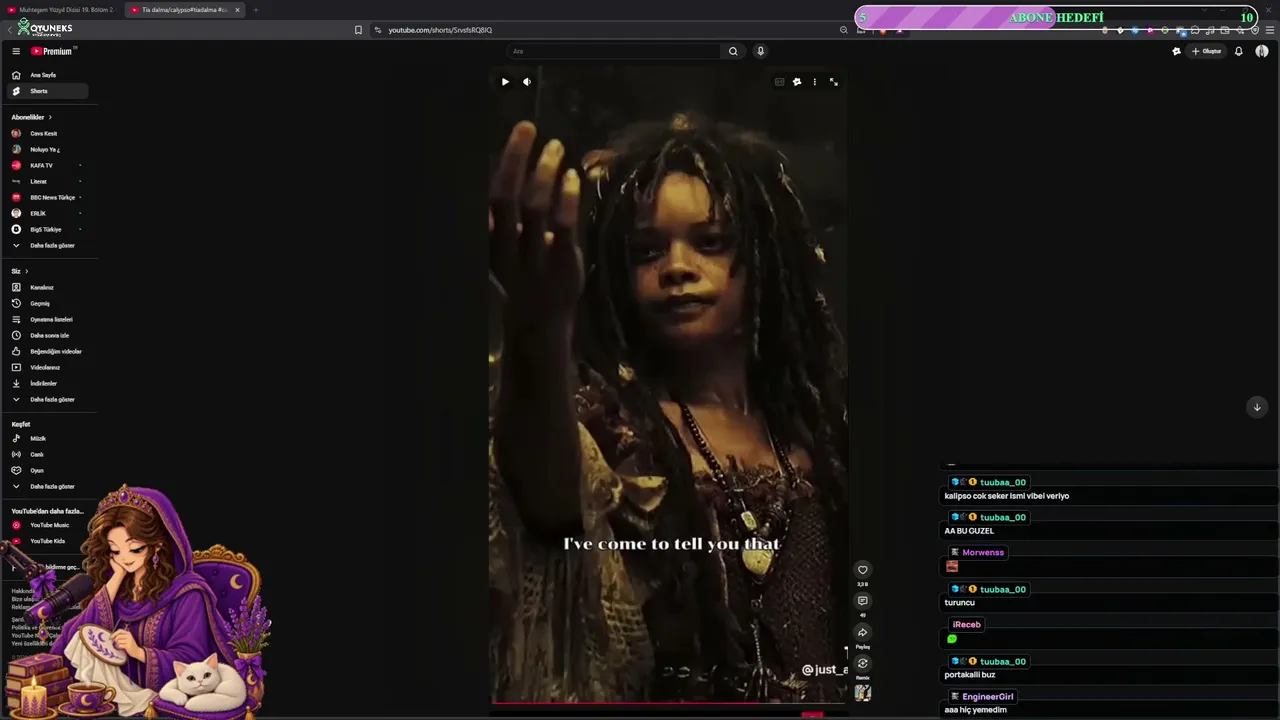
Task: Click iReceb username in chat
Action: click(x=967, y=625)
